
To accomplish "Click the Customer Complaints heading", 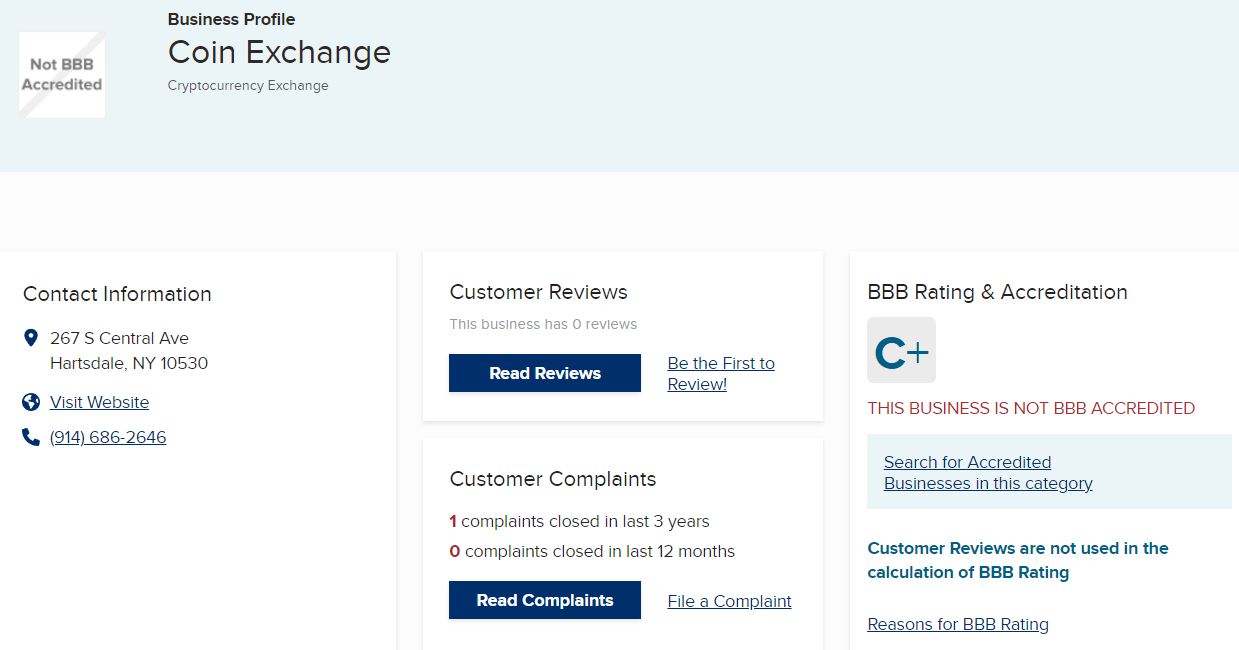I will [x=553, y=479].
